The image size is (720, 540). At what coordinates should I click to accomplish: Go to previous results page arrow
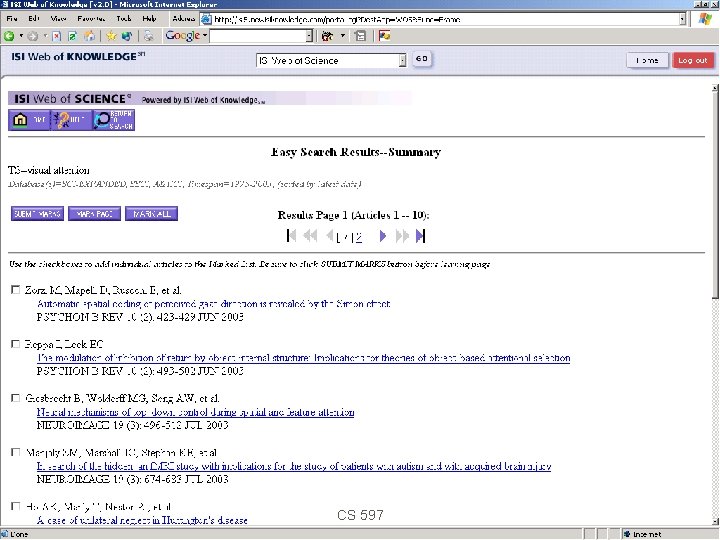coord(329,236)
